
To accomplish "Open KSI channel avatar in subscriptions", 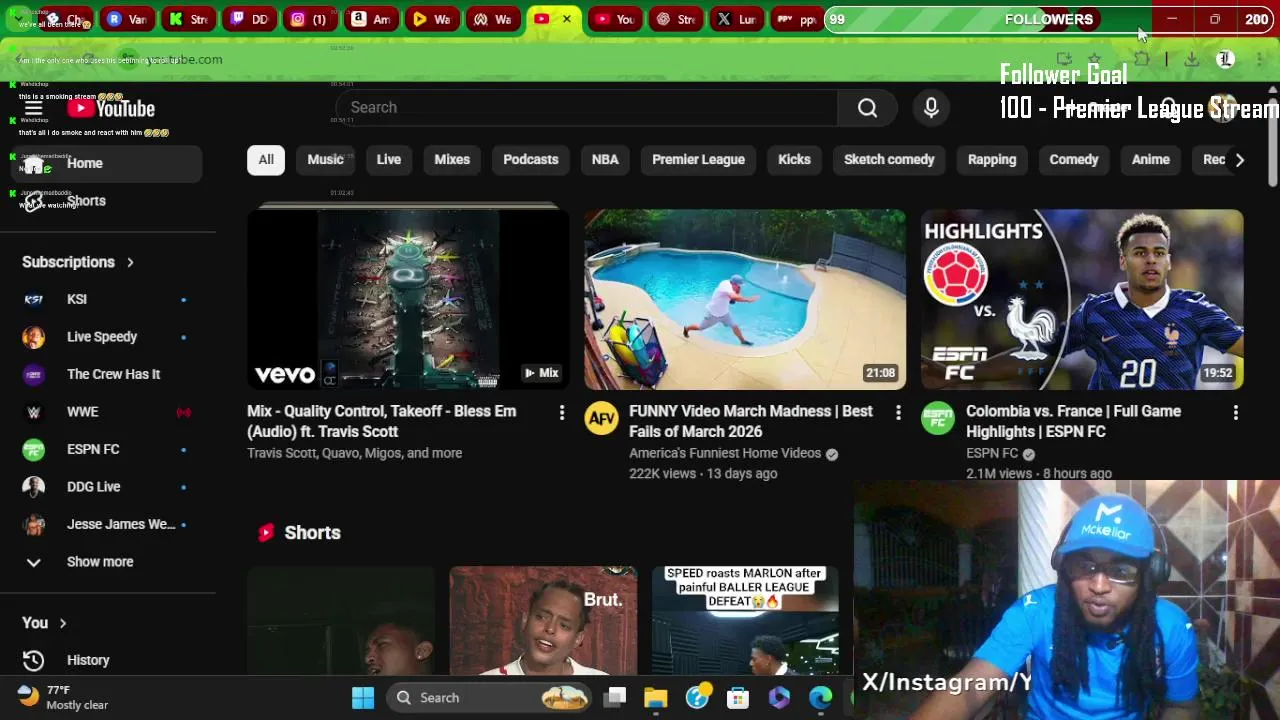I will (x=34, y=299).
